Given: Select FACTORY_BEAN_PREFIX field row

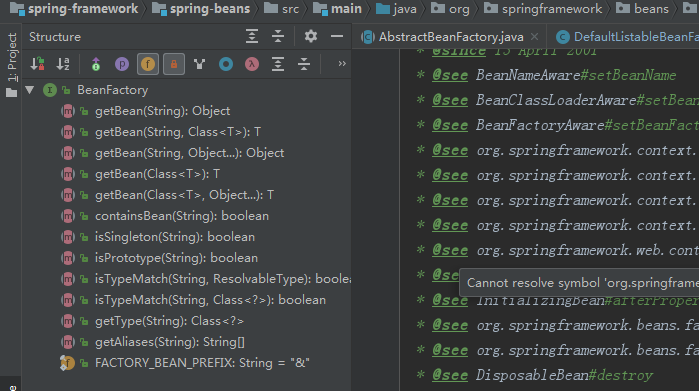Looking at the screenshot, I should coord(202,362).
